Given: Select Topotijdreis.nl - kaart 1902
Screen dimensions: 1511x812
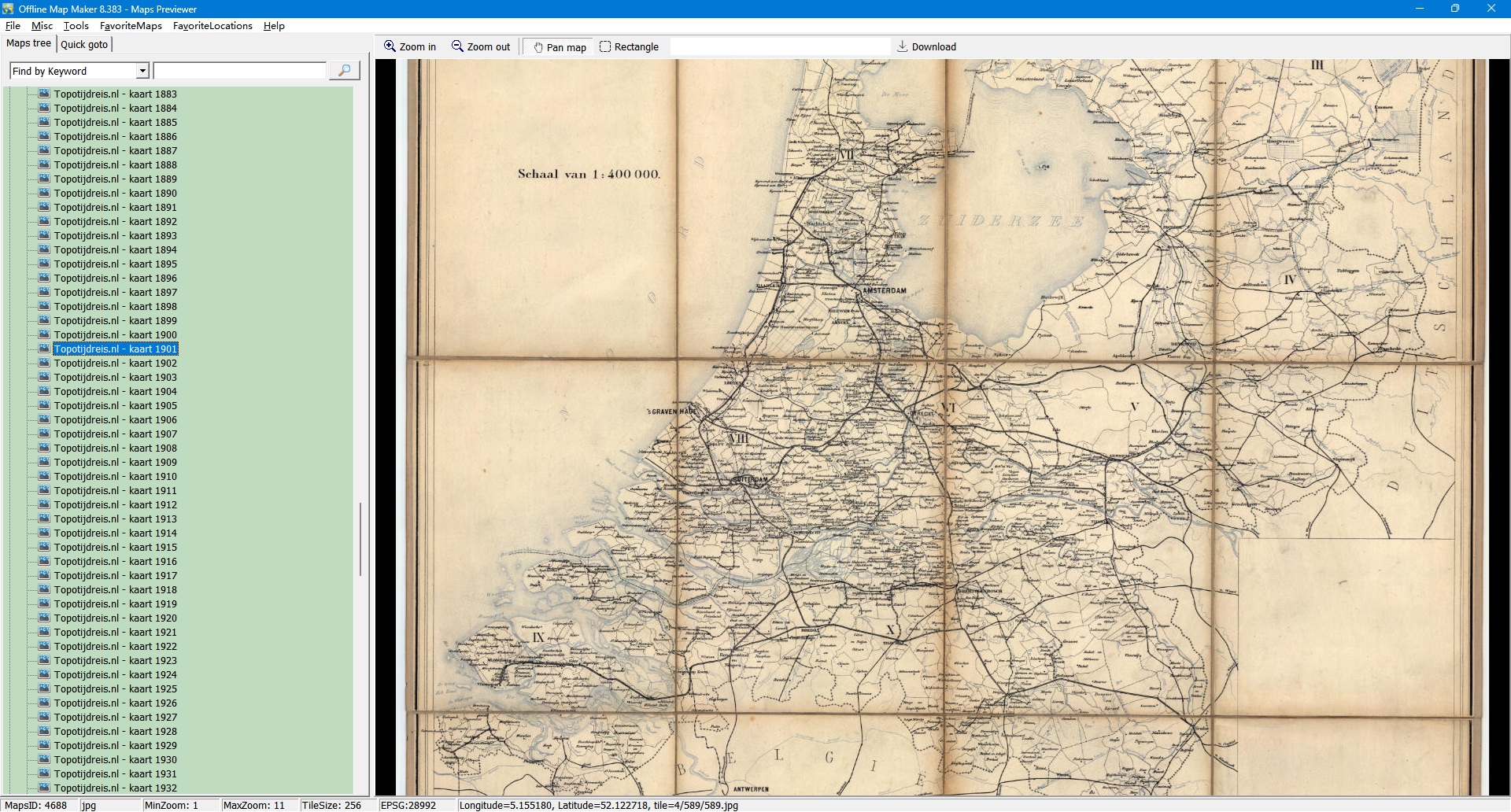Looking at the screenshot, I should 115,363.
